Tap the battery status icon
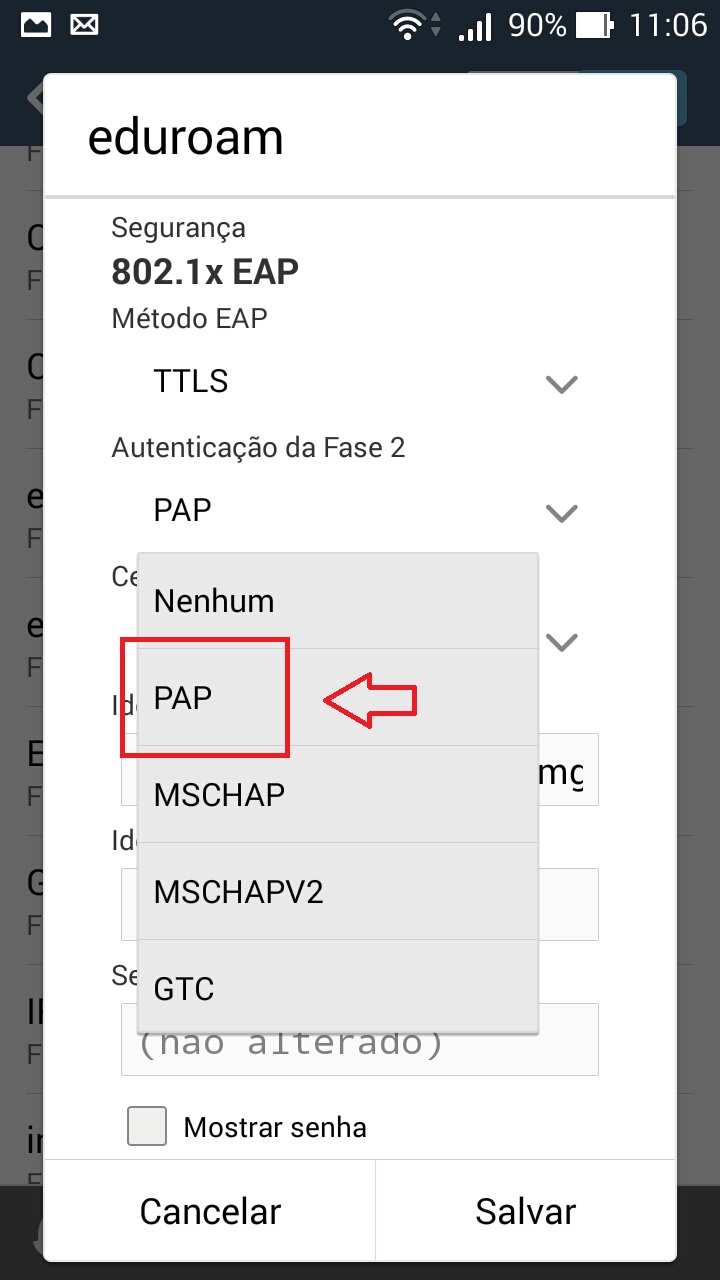 [595, 26]
